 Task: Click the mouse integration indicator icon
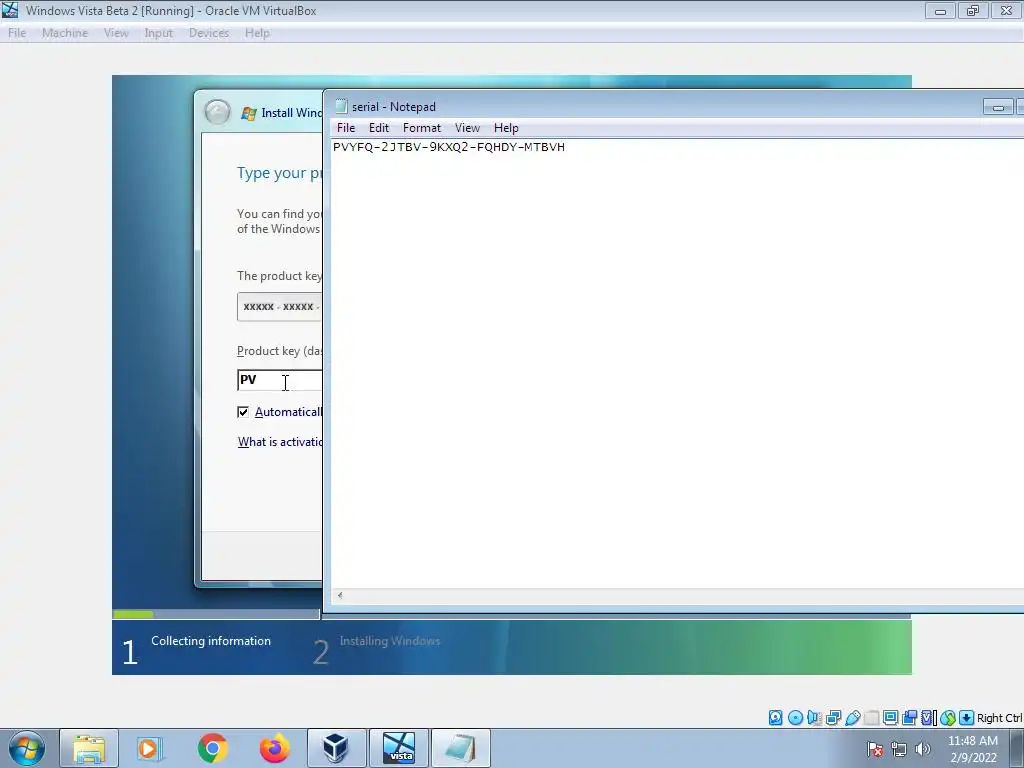948,718
